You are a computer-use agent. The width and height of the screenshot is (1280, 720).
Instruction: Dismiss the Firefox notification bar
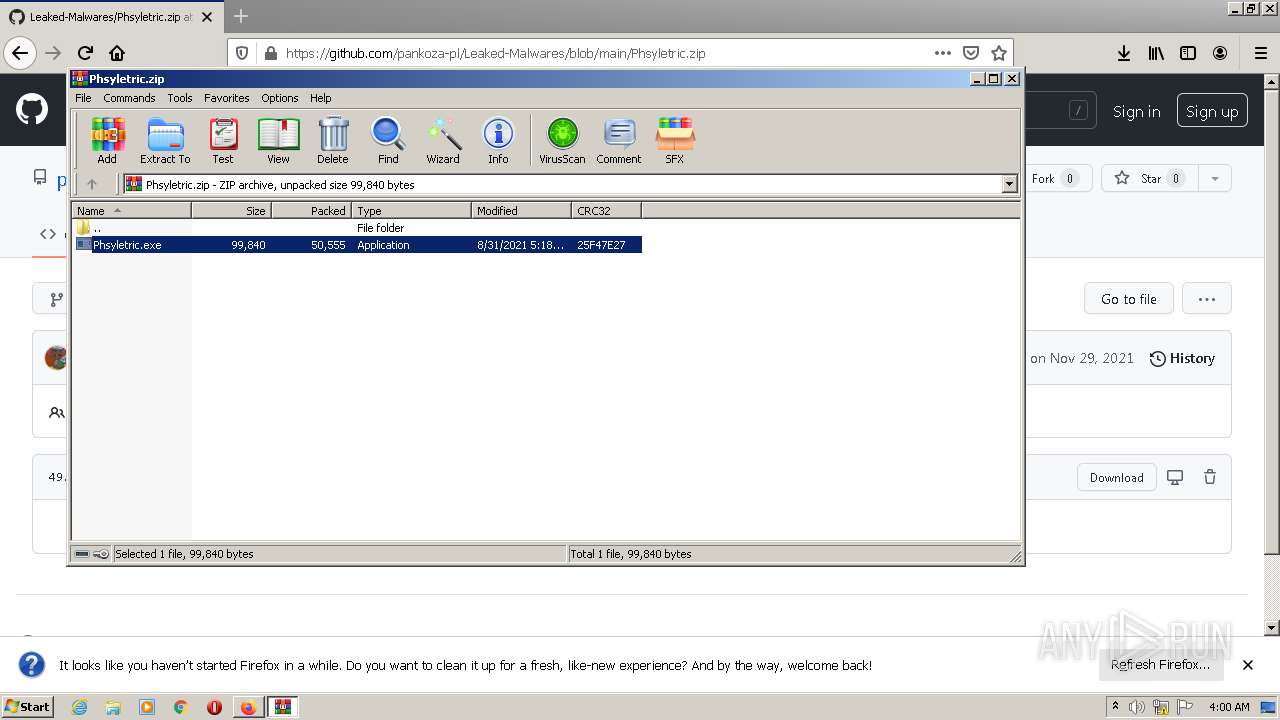tap(1248, 665)
